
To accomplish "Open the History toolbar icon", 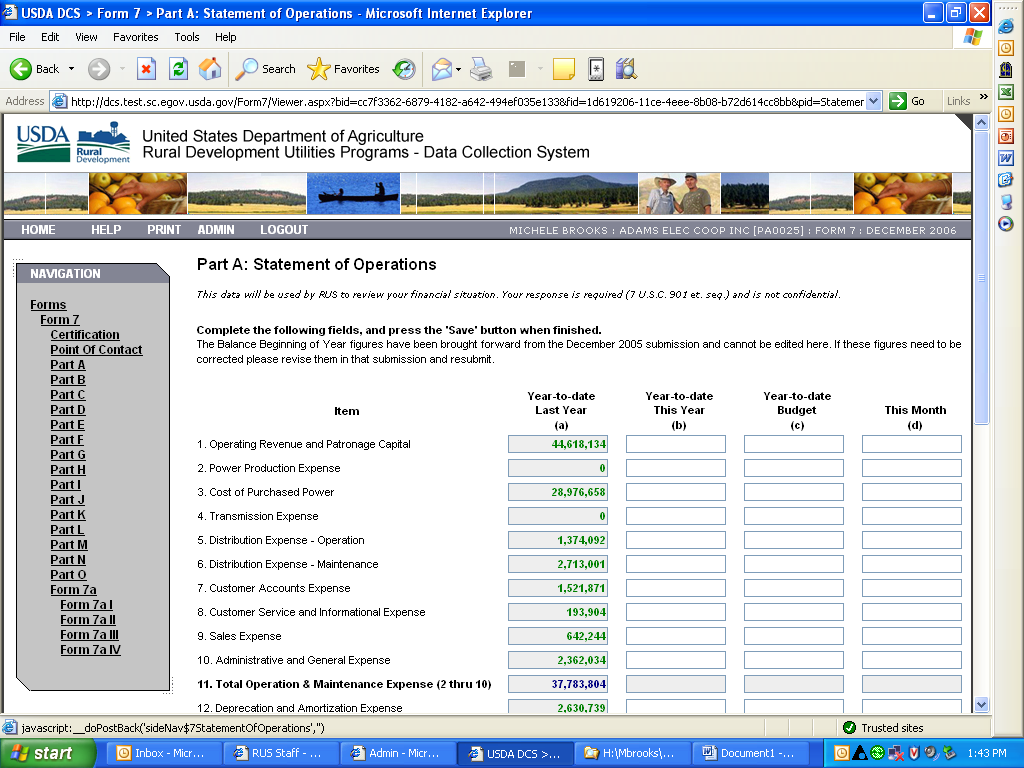I will [x=404, y=69].
